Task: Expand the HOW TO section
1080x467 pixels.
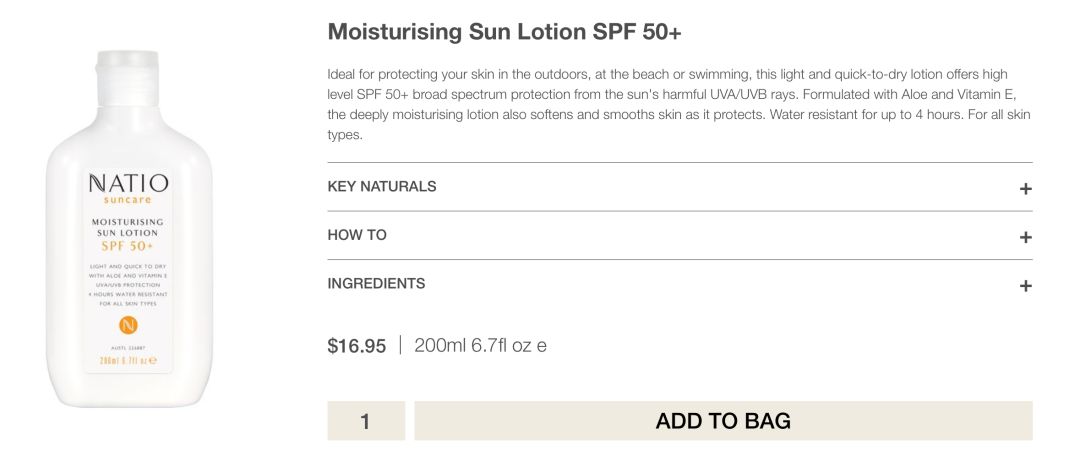Action: click(x=680, y=236)
